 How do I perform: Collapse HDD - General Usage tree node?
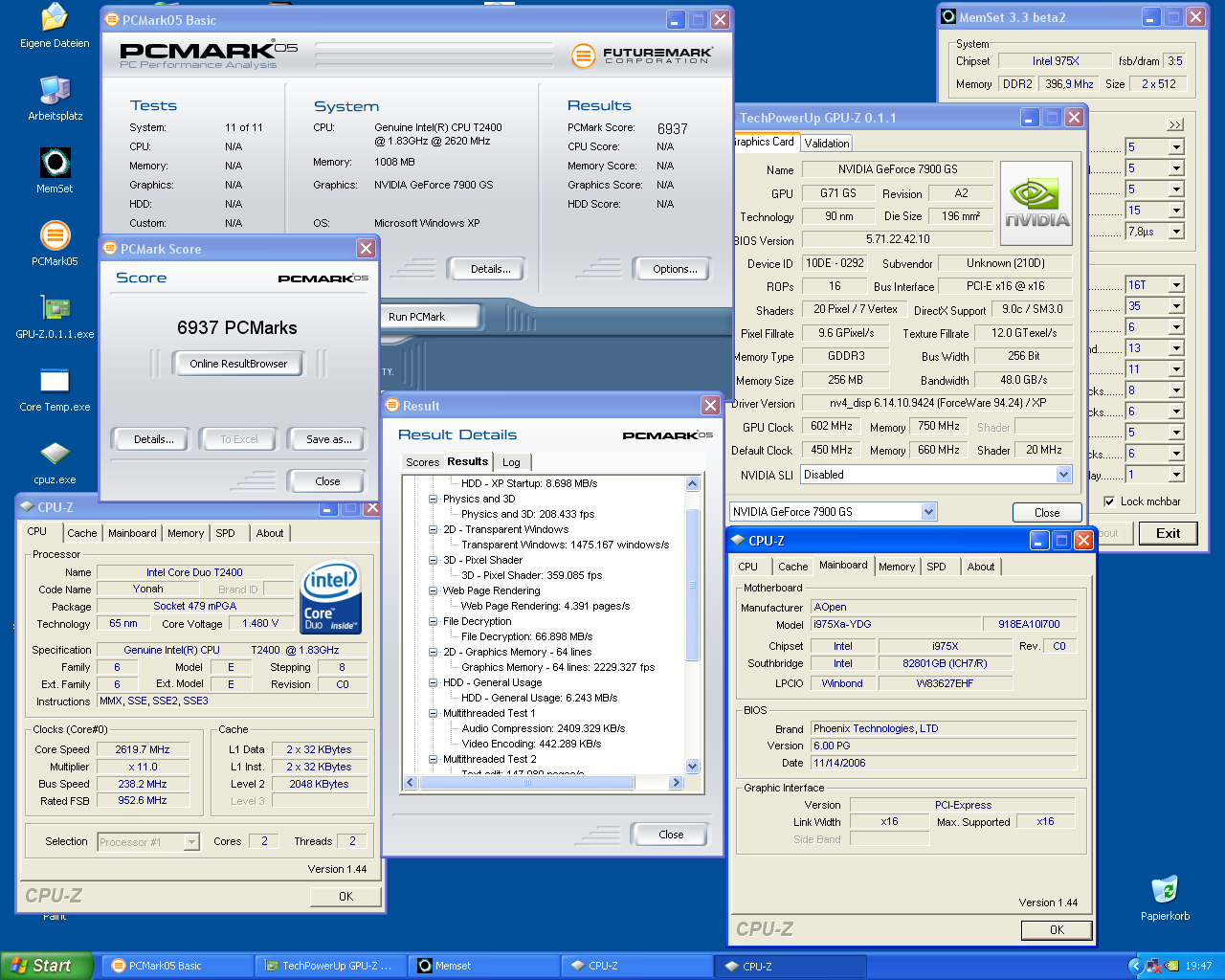point(433,682)
